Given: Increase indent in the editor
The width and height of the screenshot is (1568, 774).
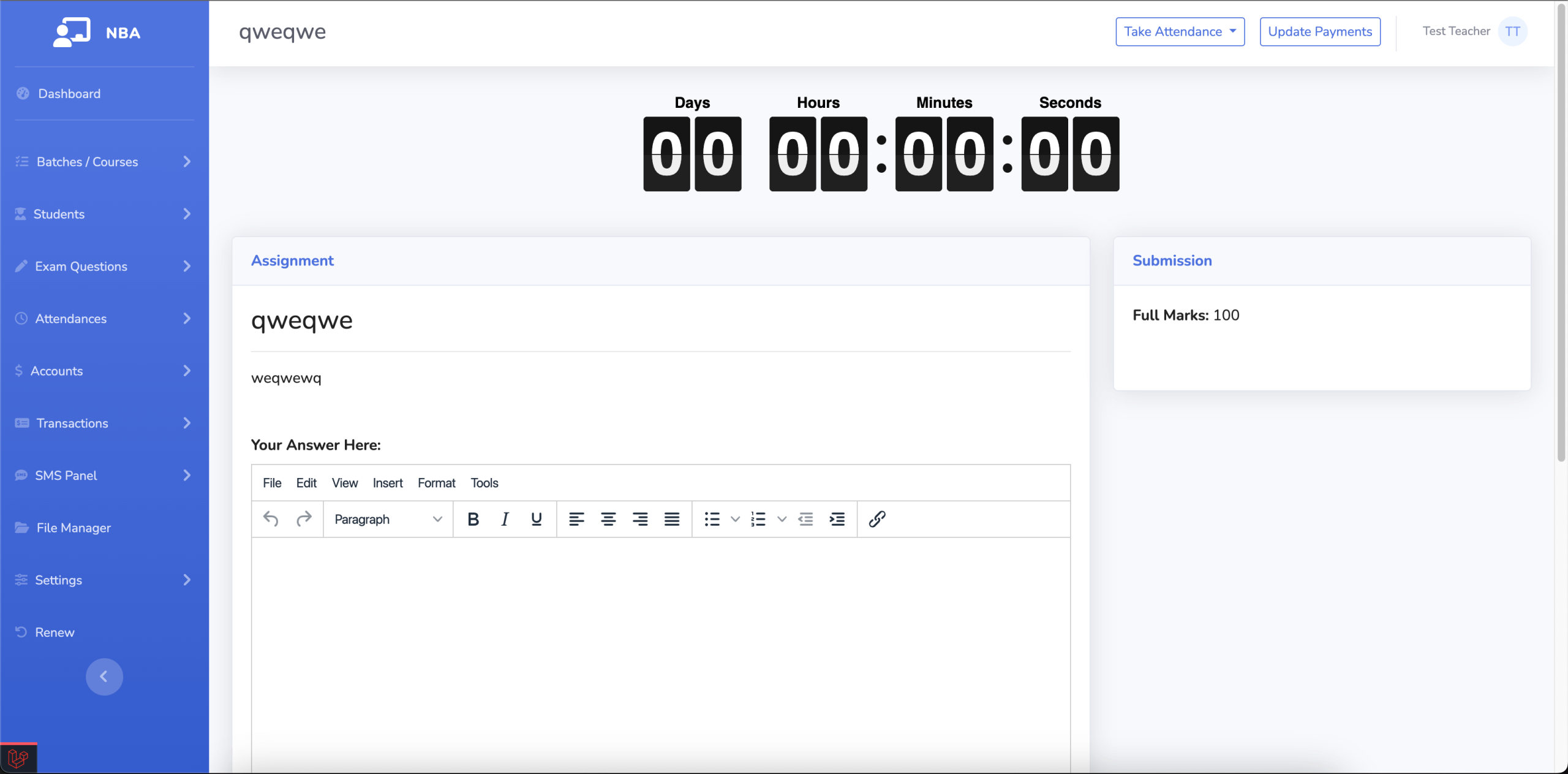Looking at the screenshot, I should click(837, 519).
